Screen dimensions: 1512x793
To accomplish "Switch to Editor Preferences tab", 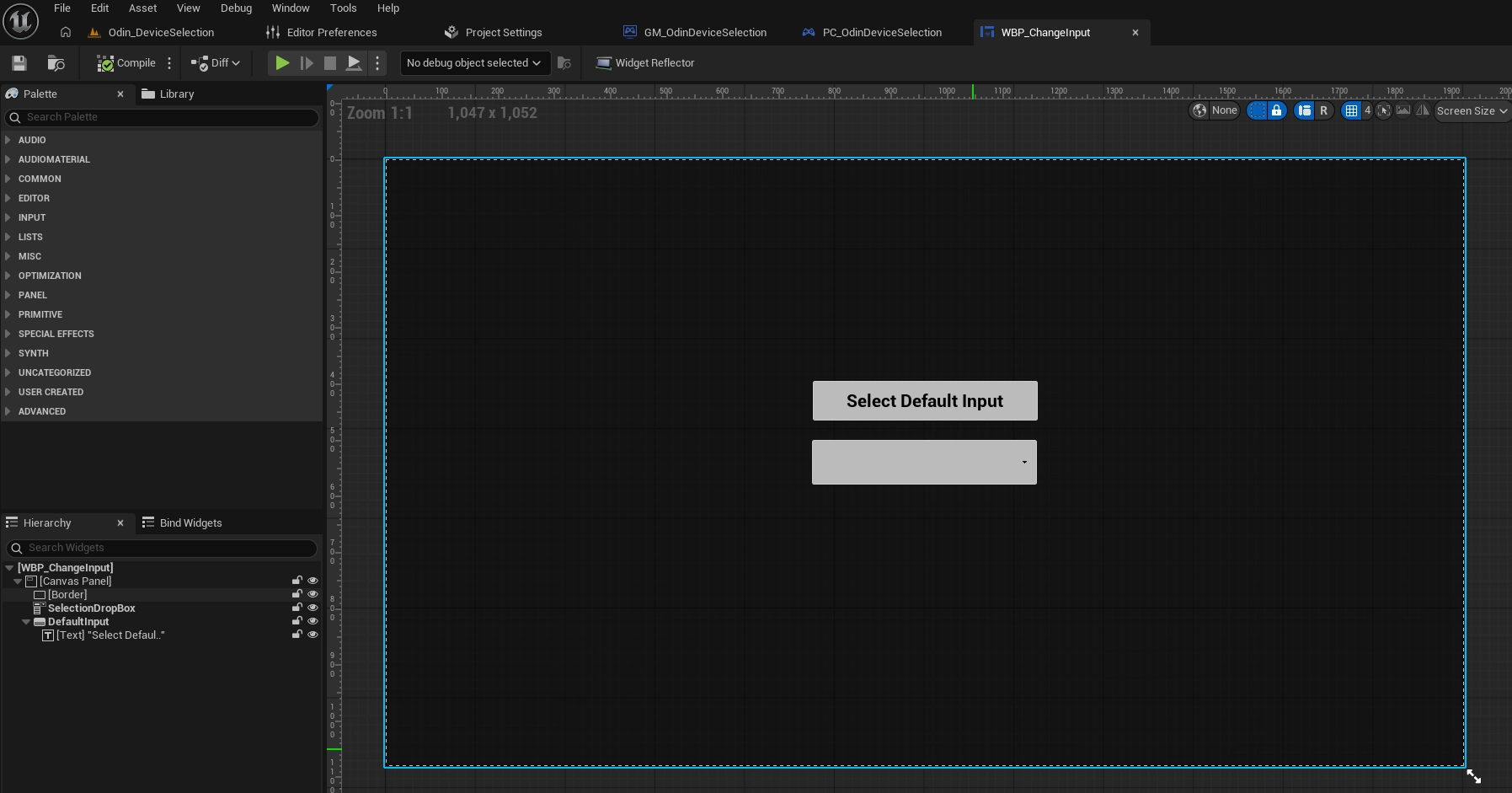I will 322,32.
